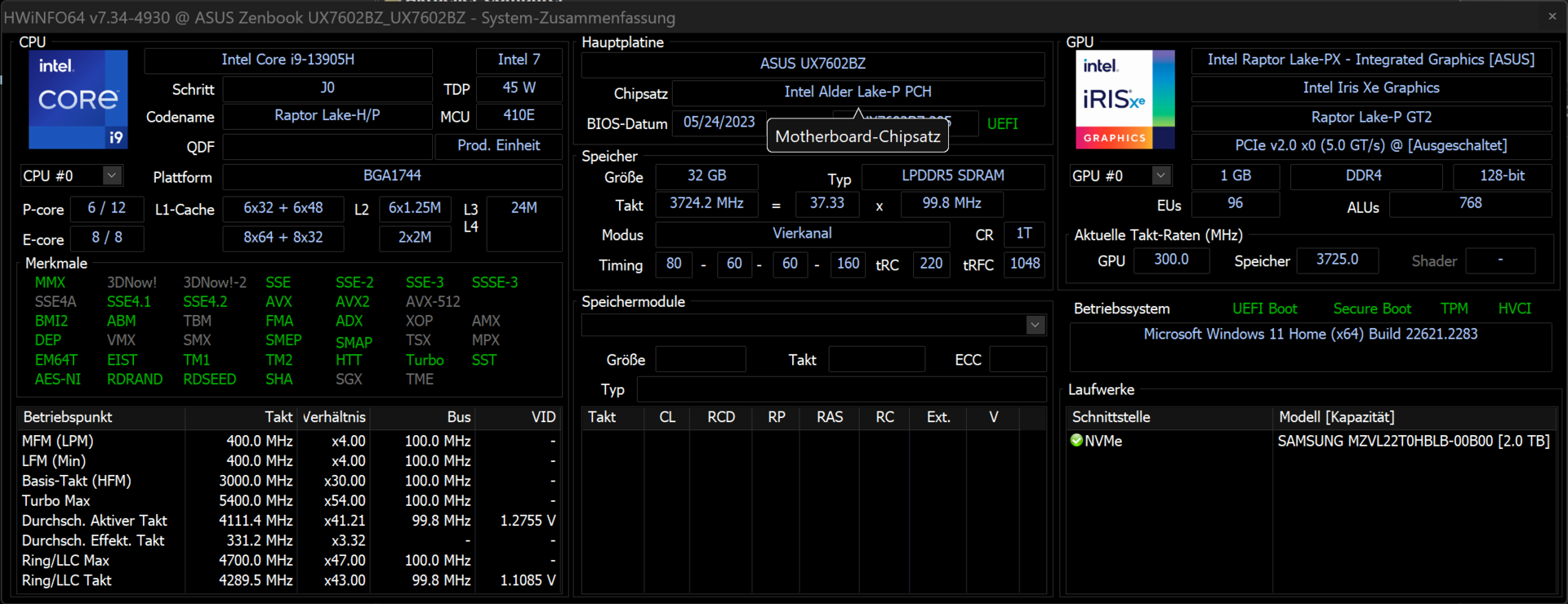Click the CL column header in module timings
This screenshot has height=604, width=1568.
(667, 417)
